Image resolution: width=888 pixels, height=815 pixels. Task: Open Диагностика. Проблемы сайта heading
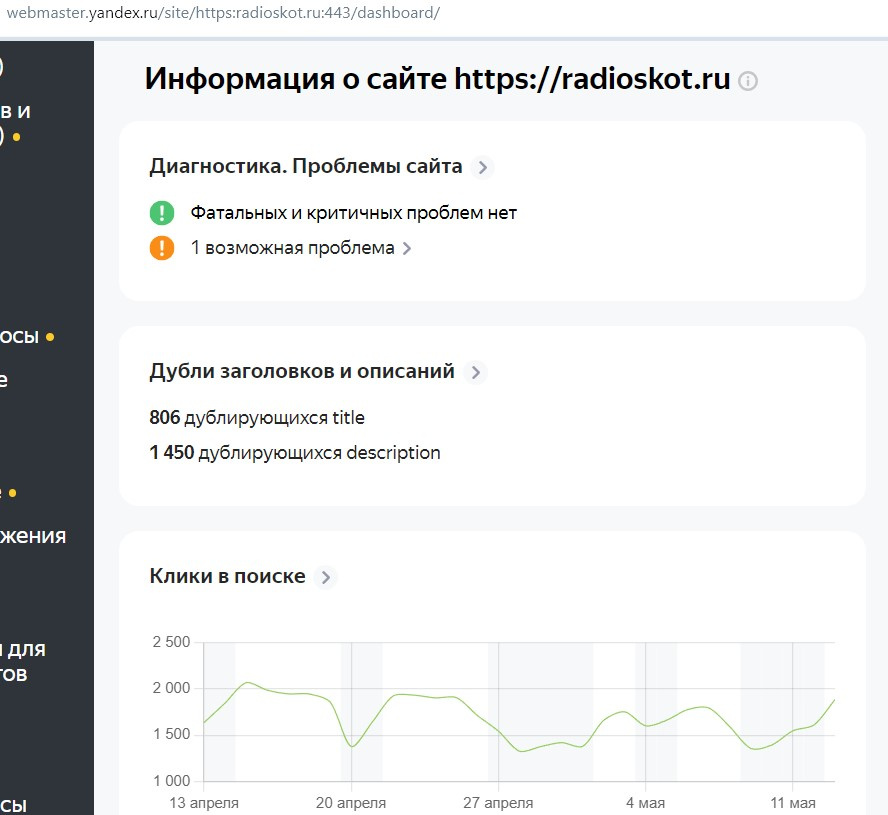[x=306, y=167]
